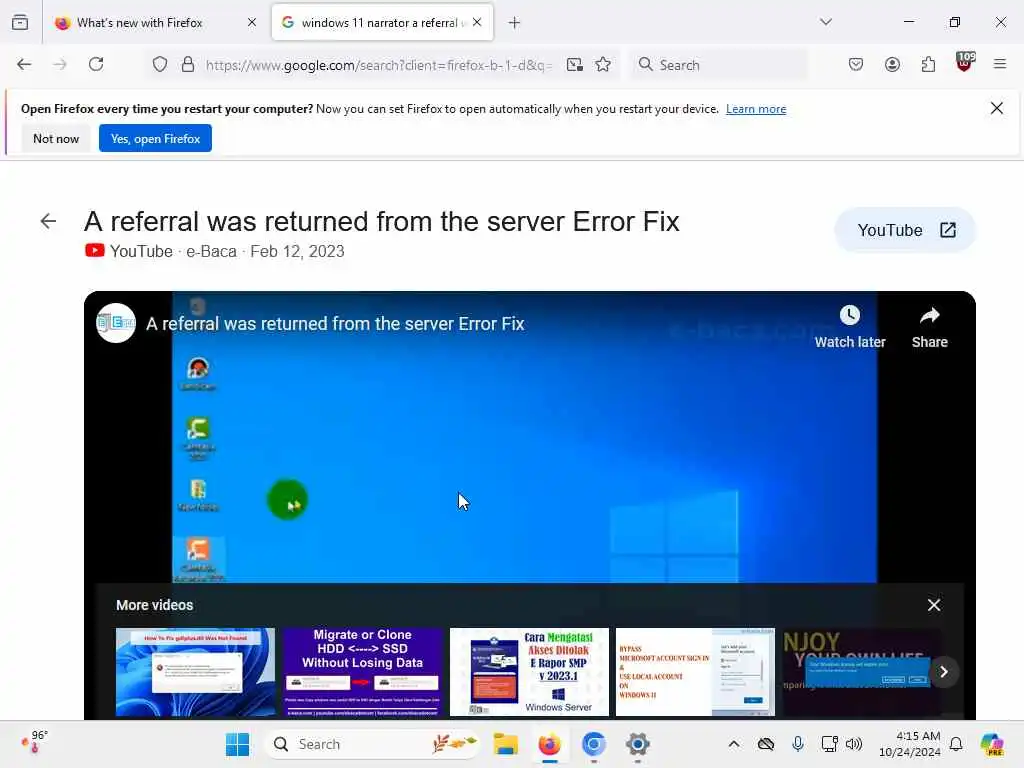Go back from video result arrow
The height and width of the screenshot is (768, 1024).
coord(48,221)
